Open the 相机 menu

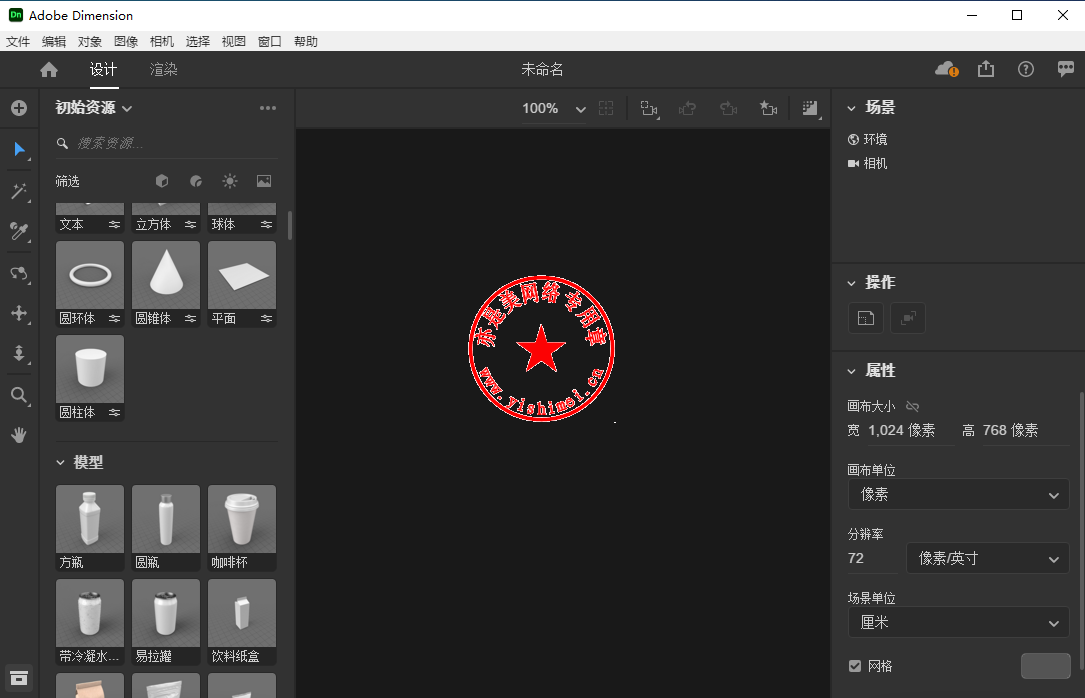[162, 42]
